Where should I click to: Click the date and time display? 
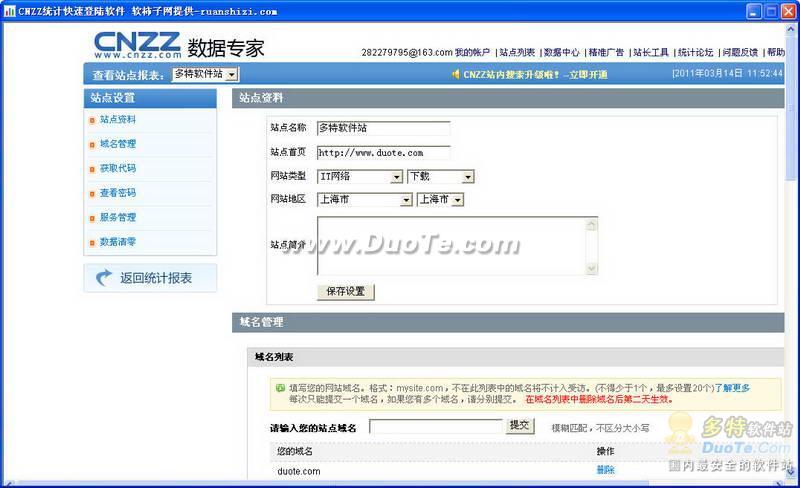[727, 74]
